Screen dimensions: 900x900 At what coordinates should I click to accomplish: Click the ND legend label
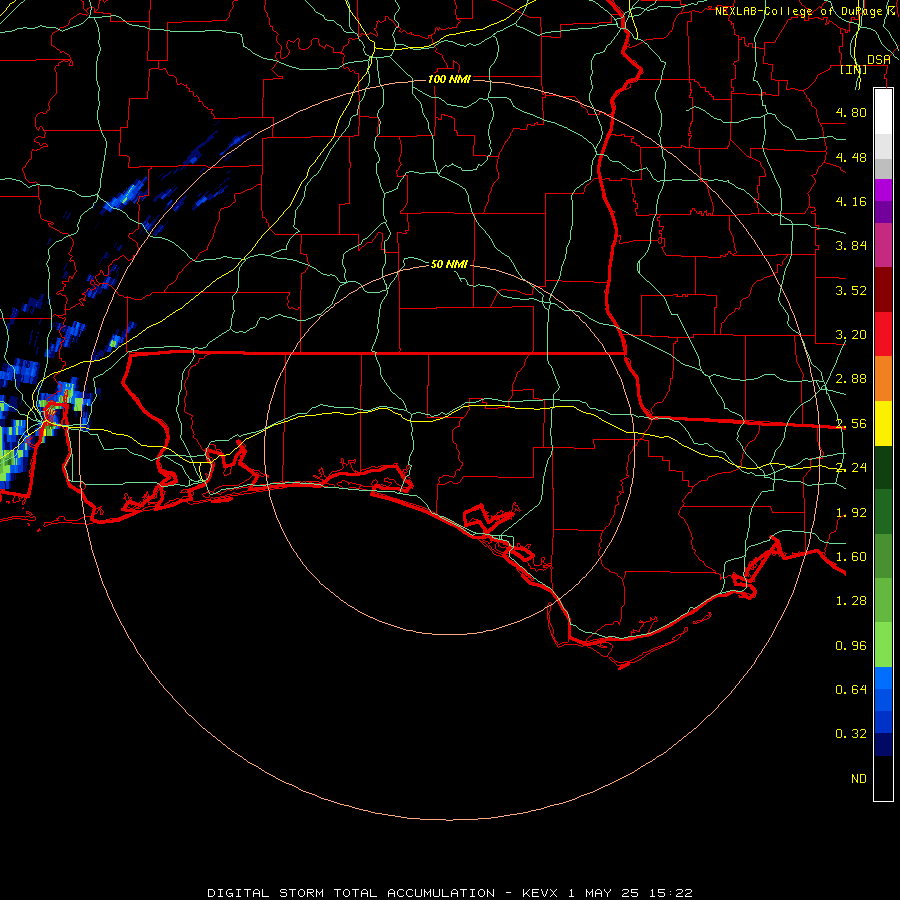click(x=859, y=779)
